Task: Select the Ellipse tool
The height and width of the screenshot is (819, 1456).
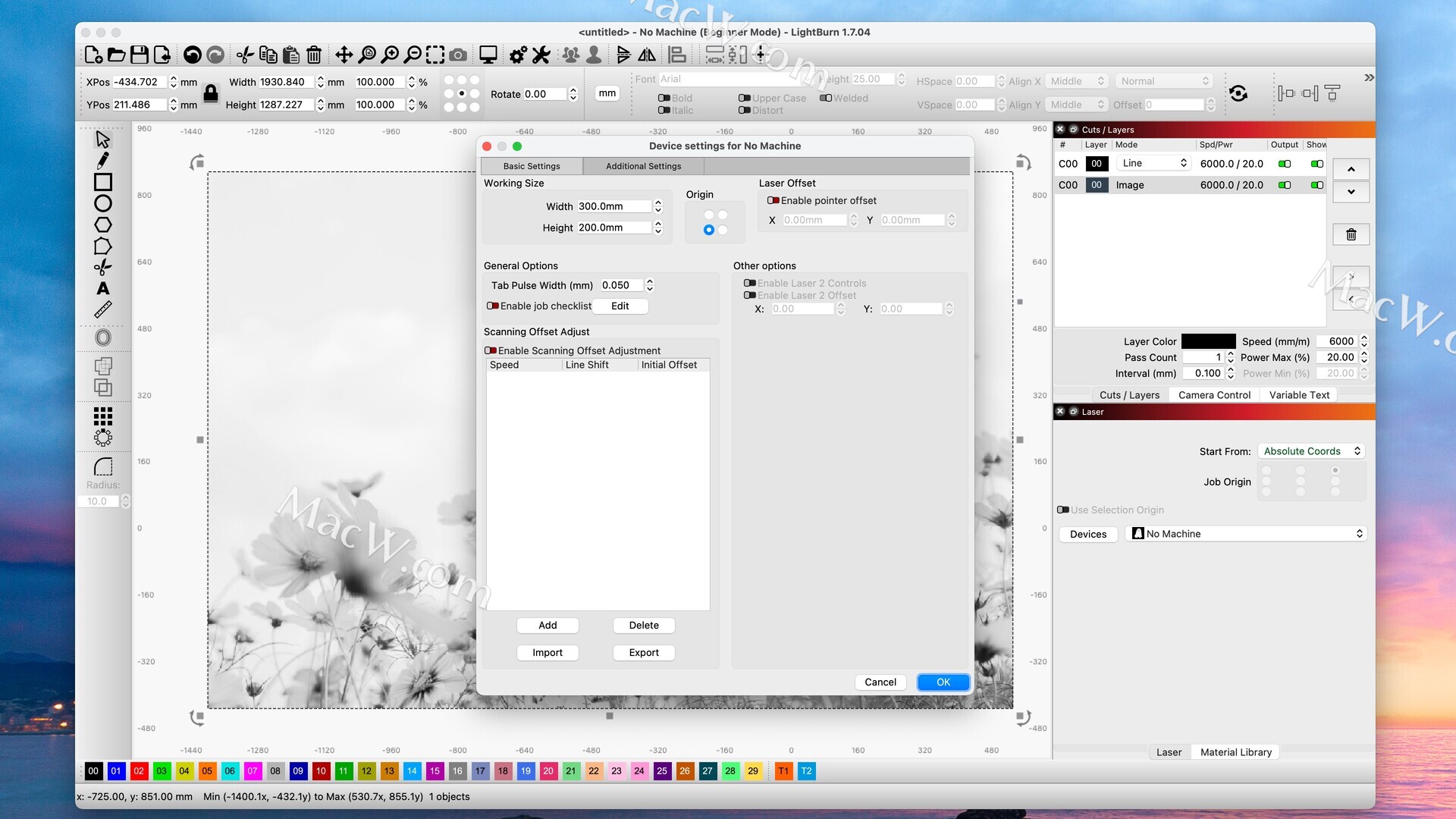Action: coord(103,203)
